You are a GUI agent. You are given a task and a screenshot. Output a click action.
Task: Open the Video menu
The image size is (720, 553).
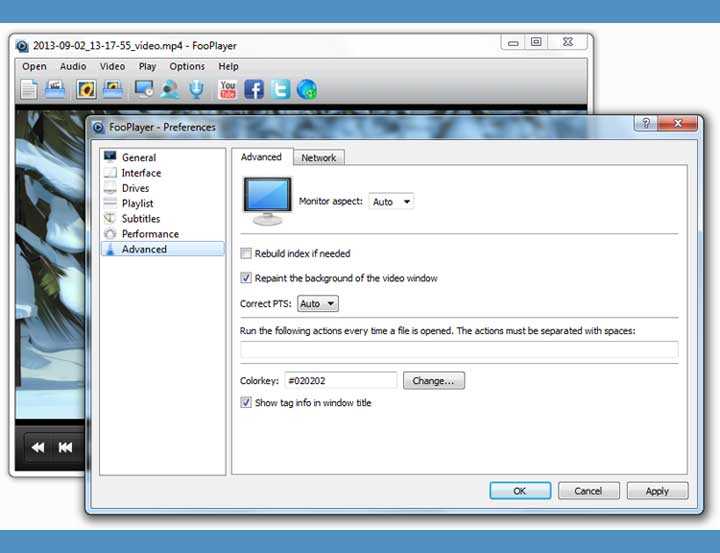point(112,66)
